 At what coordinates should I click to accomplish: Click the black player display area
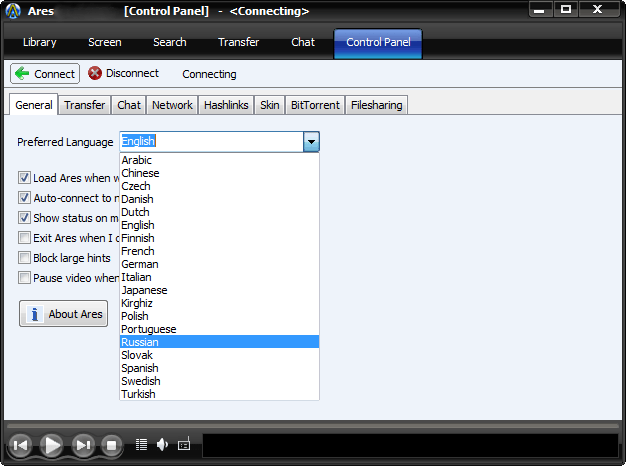[x=410, y=446]
